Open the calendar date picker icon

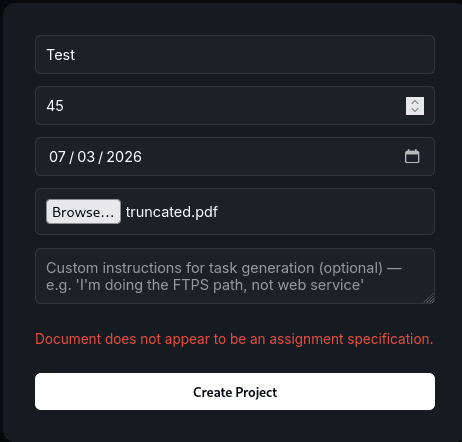click(412, 156)
